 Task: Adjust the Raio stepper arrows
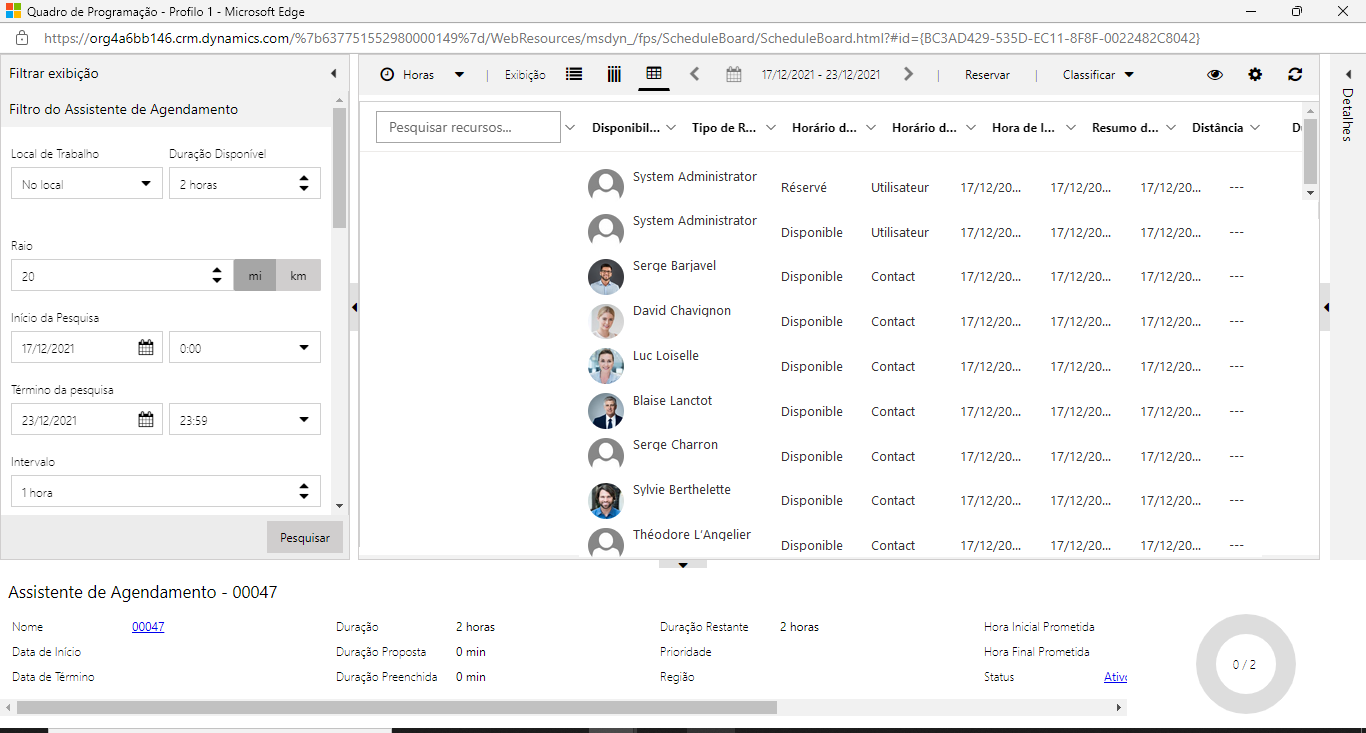click(217, 276)
